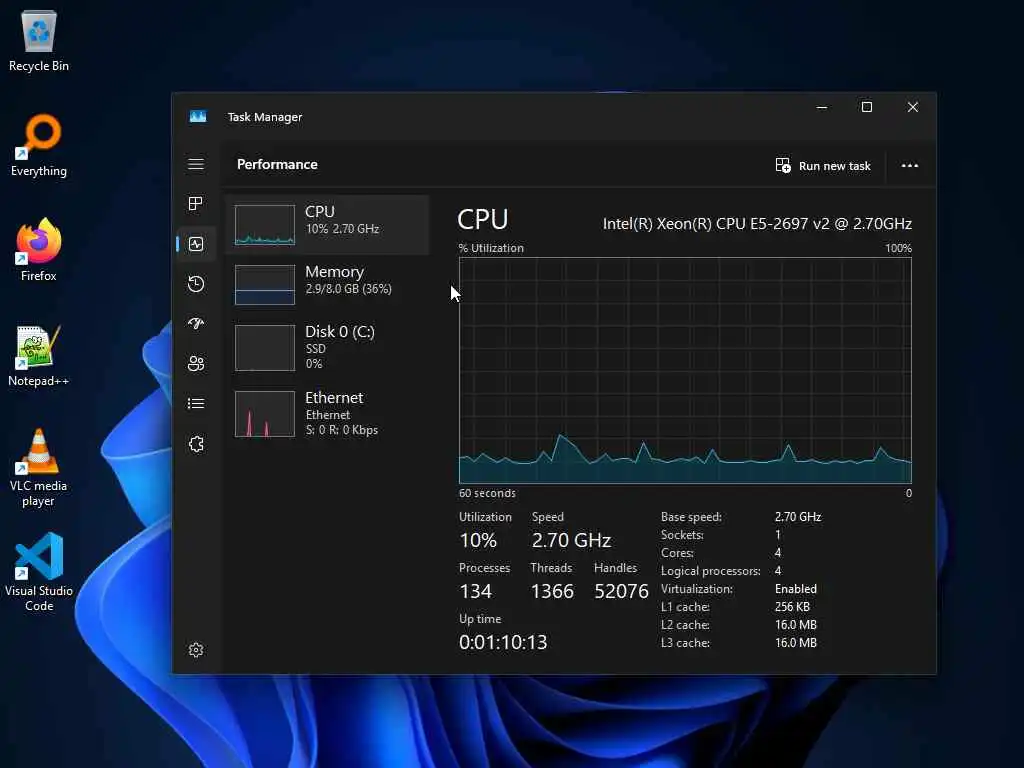Click the 134 processes value
This screenshot has height=768, width=1024.
pyautogui.click(x=475, y=591)
